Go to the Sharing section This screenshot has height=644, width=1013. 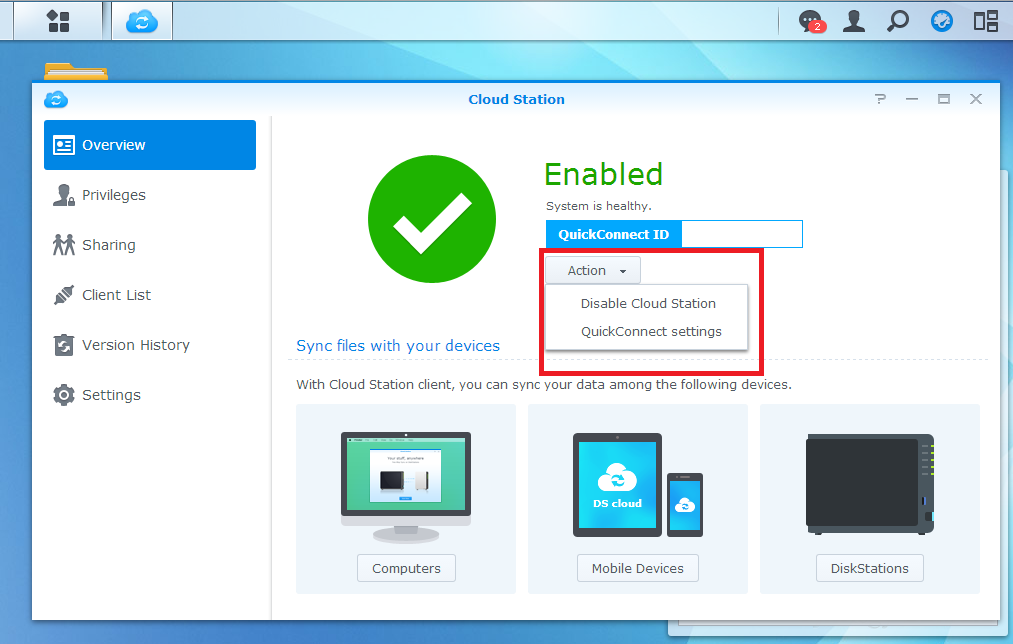150,245
